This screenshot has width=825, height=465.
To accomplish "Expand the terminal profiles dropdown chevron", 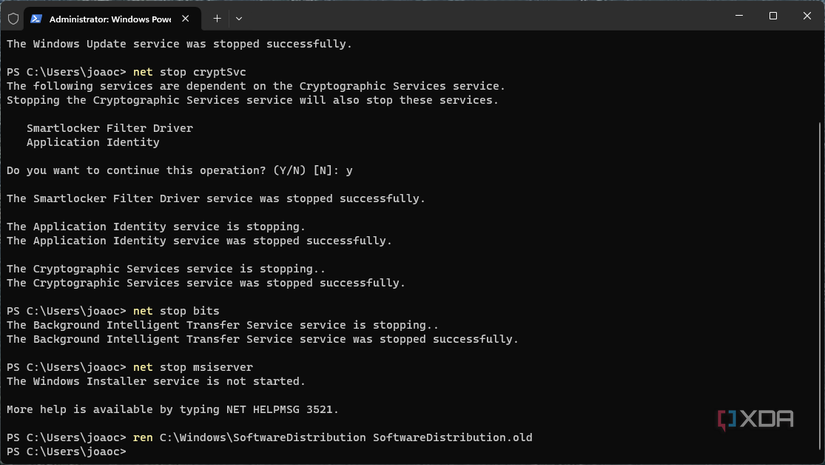I will tap(239, 18).
